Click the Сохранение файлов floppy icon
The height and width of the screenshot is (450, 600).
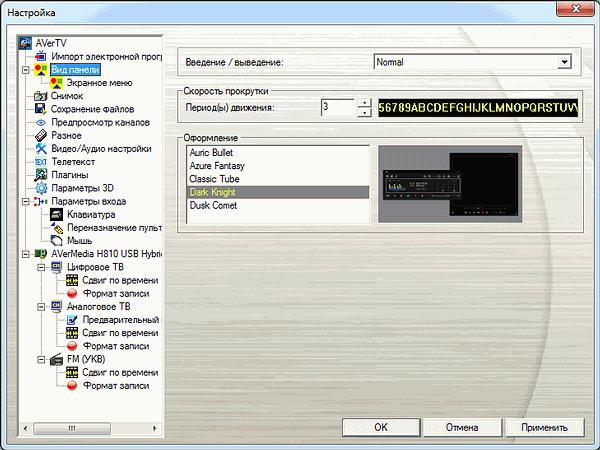coord(41,109)
